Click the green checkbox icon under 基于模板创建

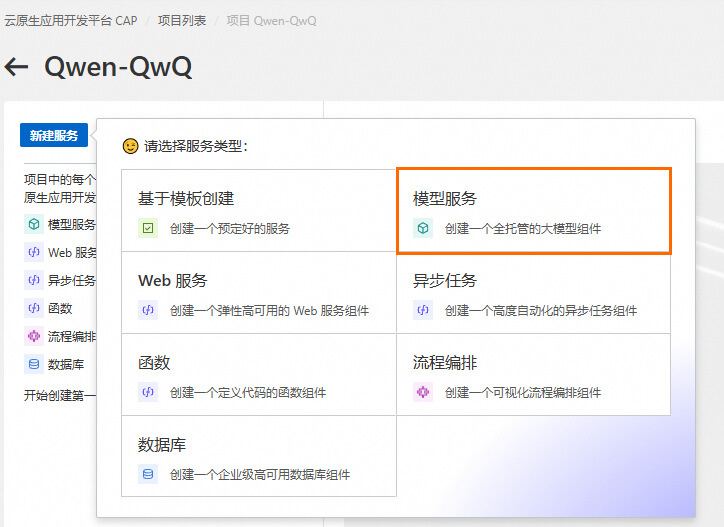click(148, 228)
